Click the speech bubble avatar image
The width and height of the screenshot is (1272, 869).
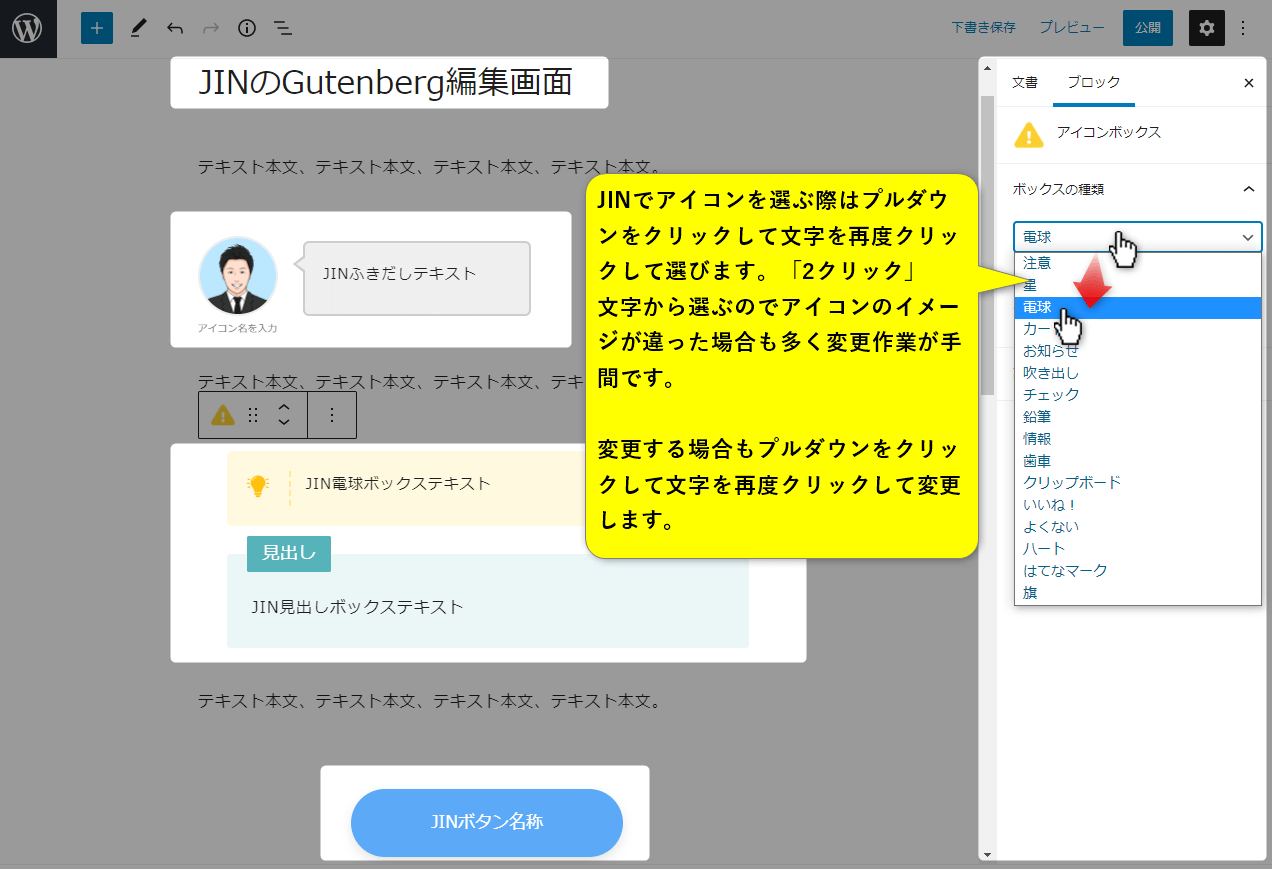(238, 276)
